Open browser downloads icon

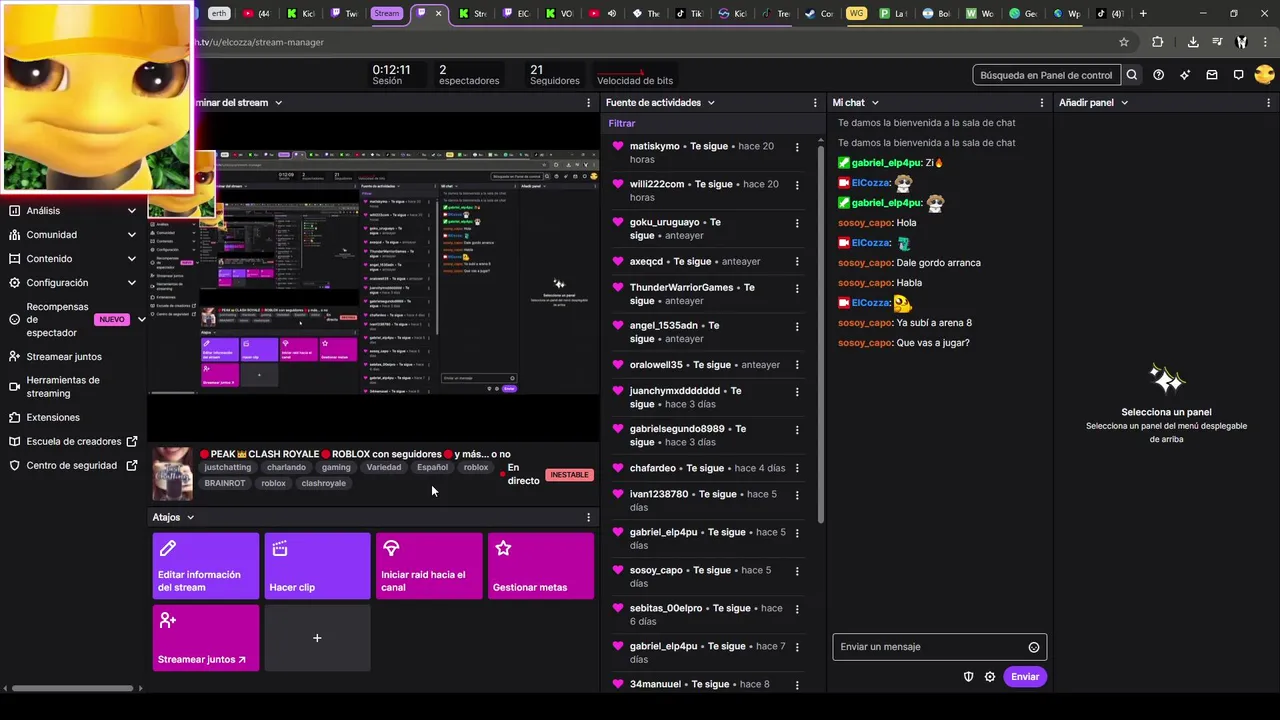click(1193, 42)
